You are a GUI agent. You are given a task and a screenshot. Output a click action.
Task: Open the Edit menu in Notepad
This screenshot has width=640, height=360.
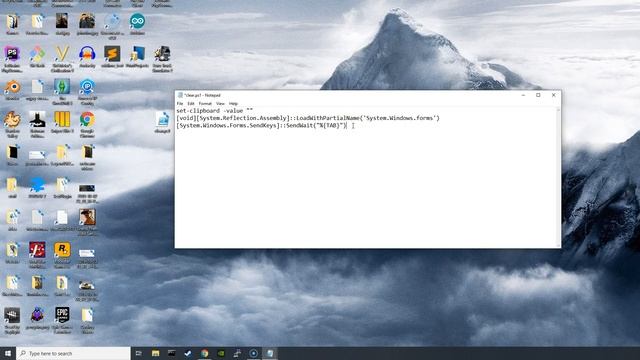click(191, 104)
